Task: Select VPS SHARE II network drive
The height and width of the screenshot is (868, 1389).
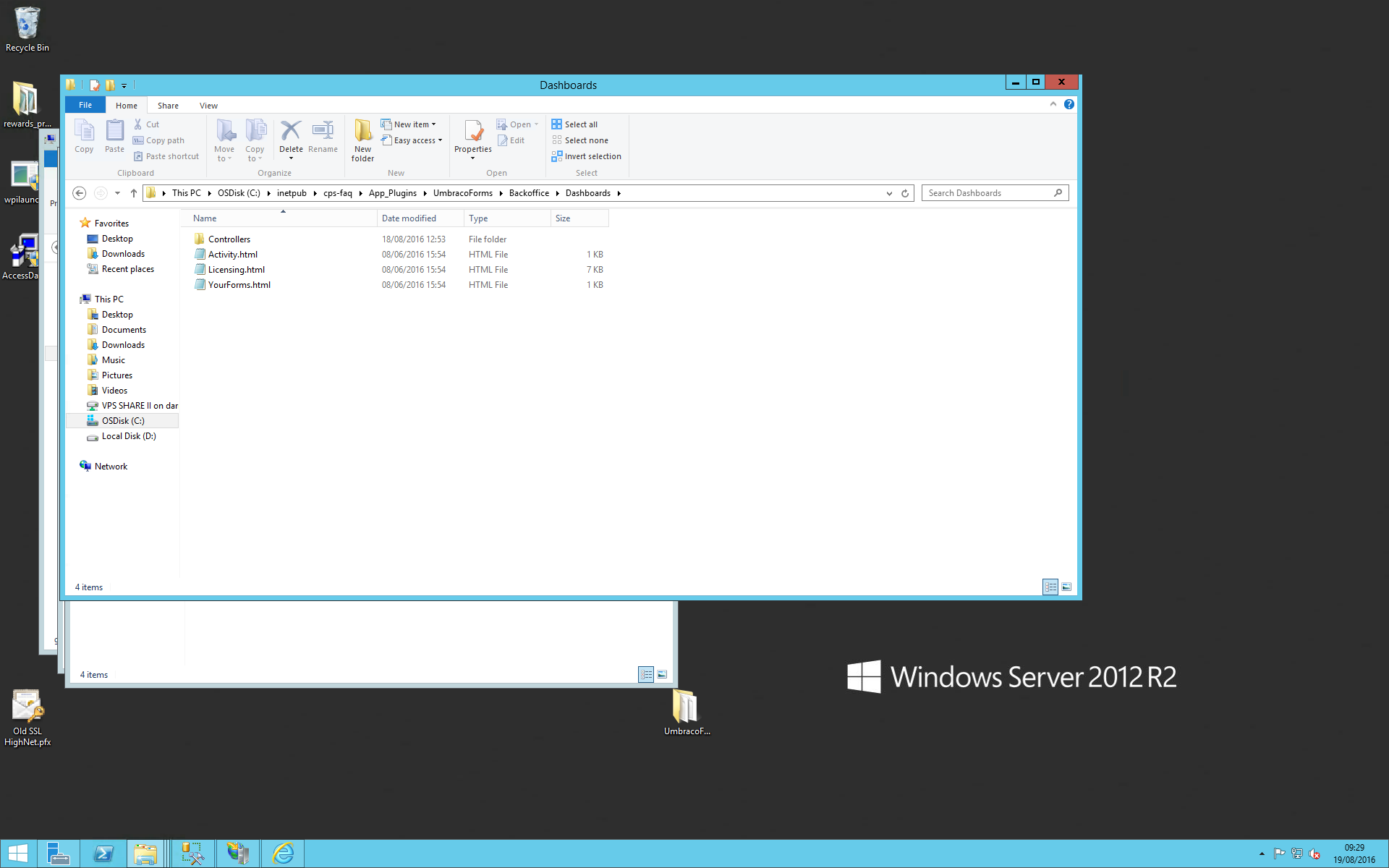Action: point(132,406)
